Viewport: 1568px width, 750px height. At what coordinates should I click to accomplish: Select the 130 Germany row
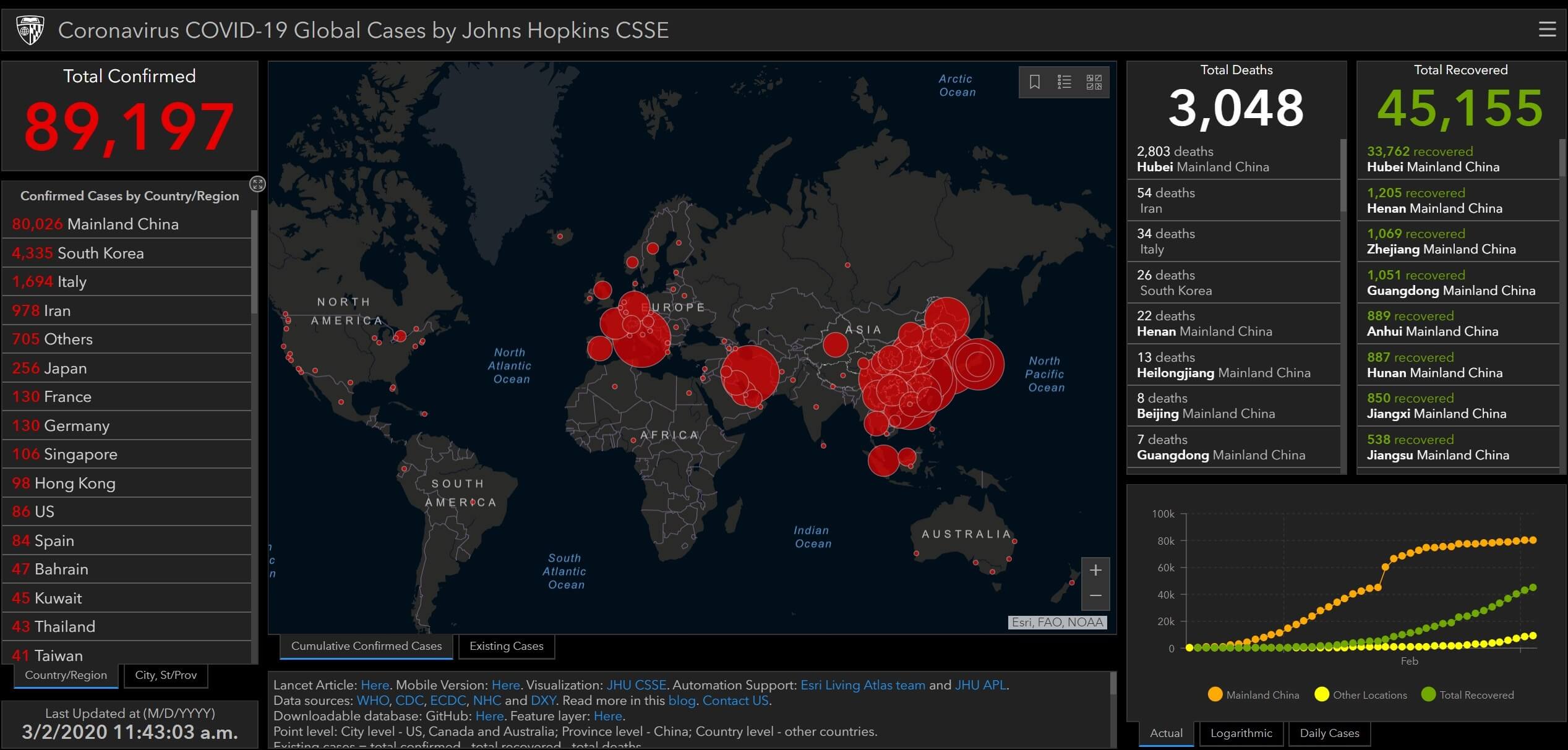127,425
